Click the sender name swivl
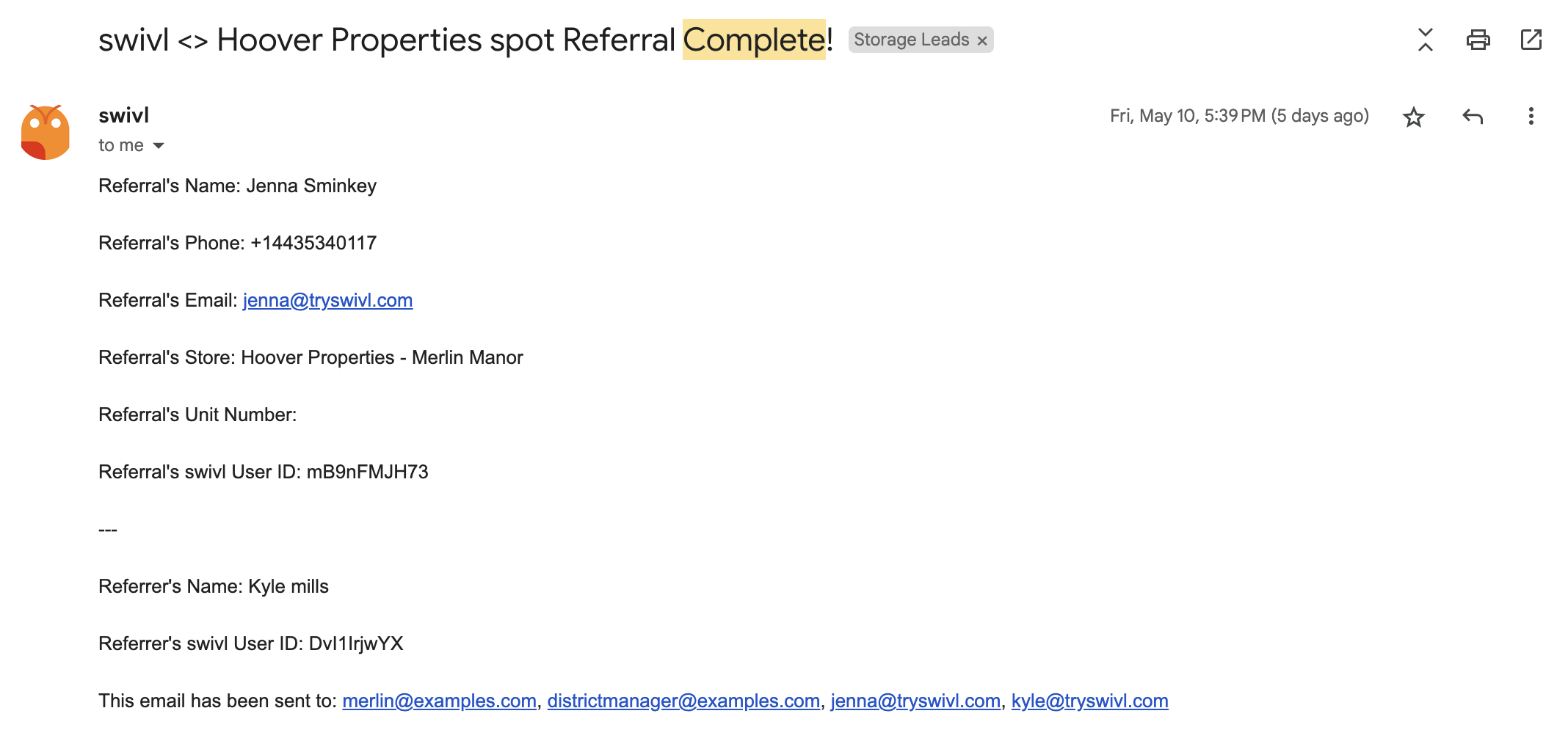Image resolution: width=1568 pixels, height=741 pixels. click(x=124, y=115)
